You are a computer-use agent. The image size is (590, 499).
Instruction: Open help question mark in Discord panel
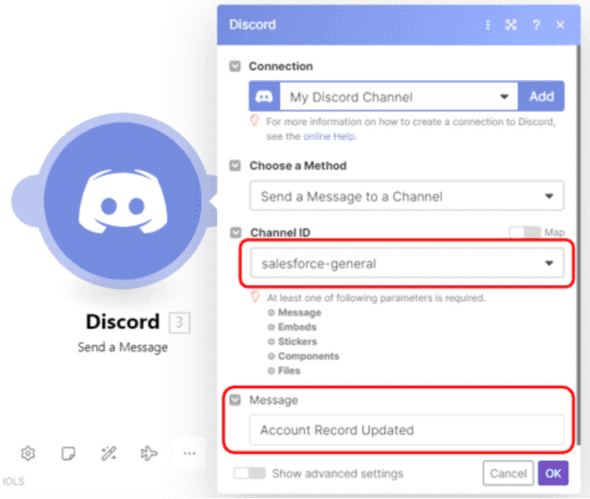pos(536,25)
